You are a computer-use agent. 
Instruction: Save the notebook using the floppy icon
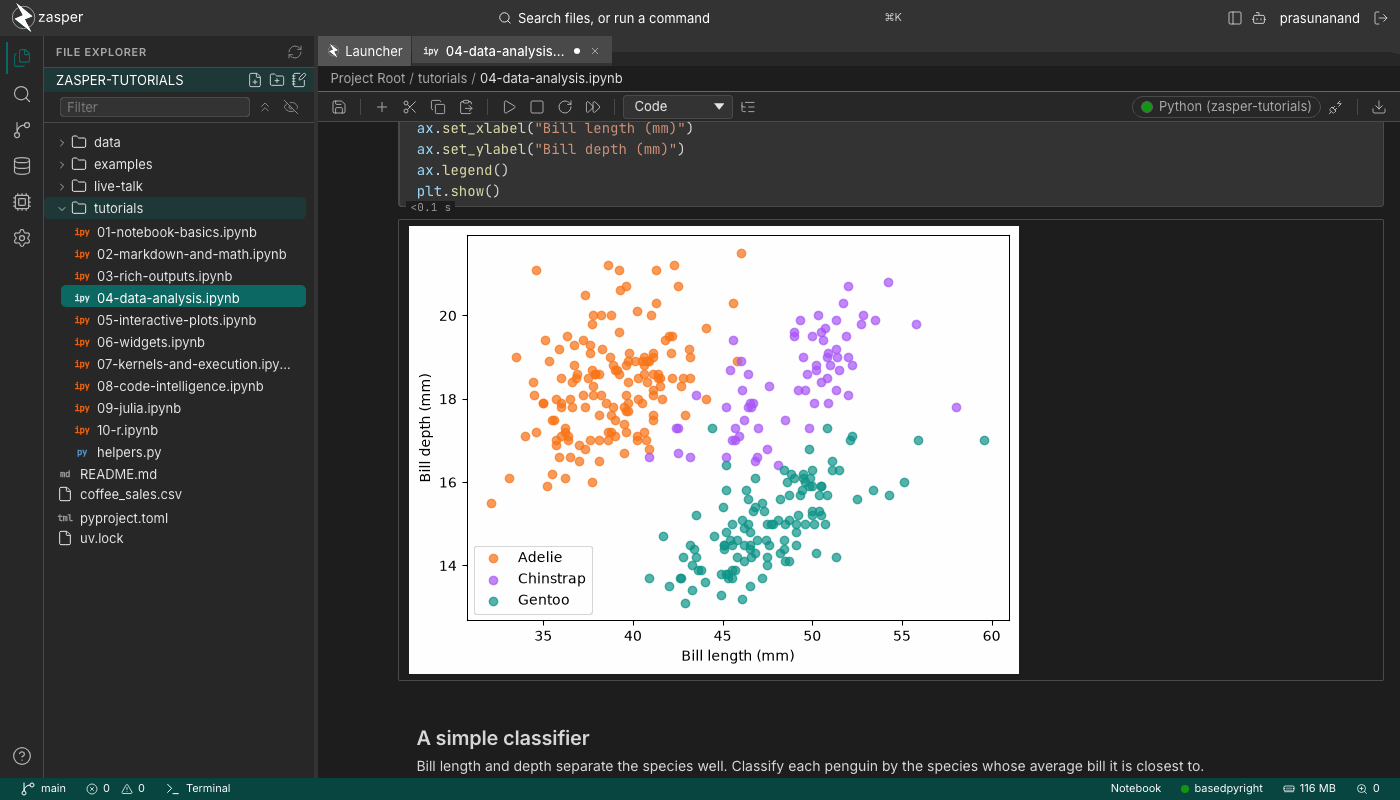(x=339, y=107)
